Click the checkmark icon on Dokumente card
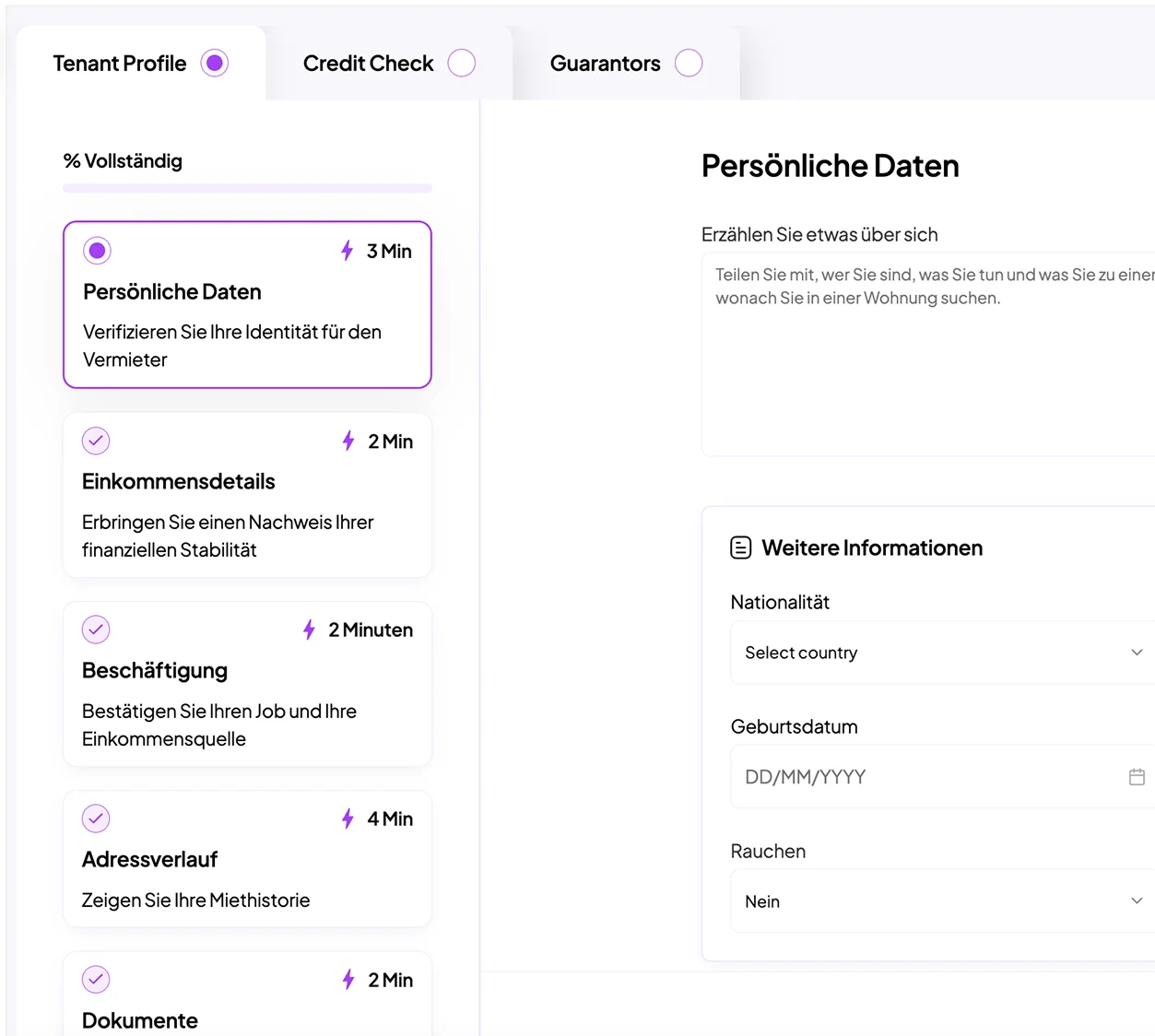The image size is (1155, 1036). tap(96, 980)
